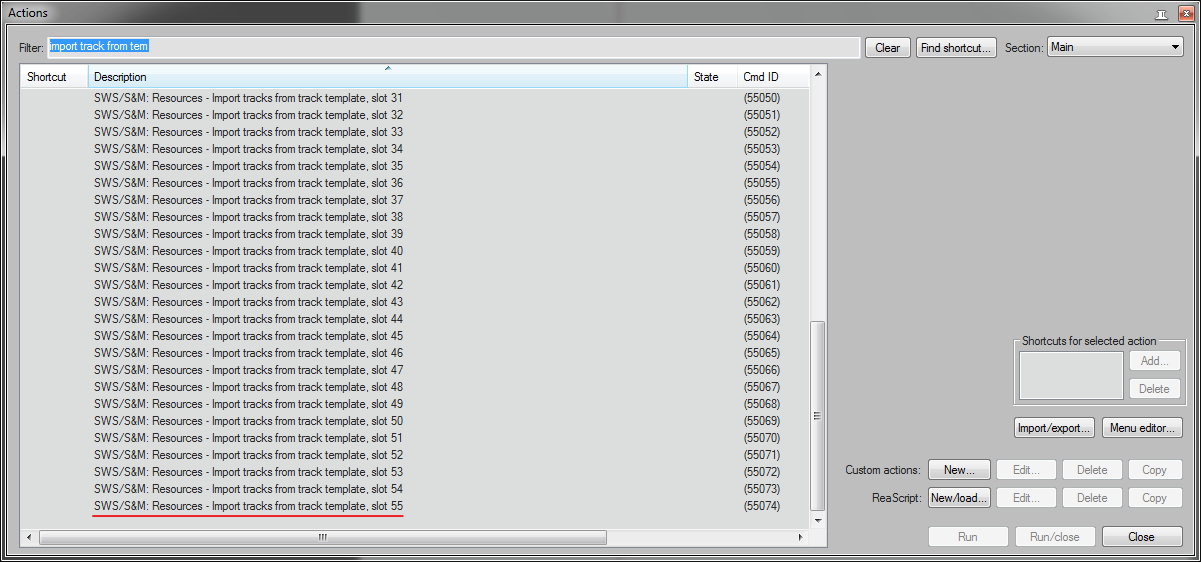Click the Close button at bottom

point(1141,537)
